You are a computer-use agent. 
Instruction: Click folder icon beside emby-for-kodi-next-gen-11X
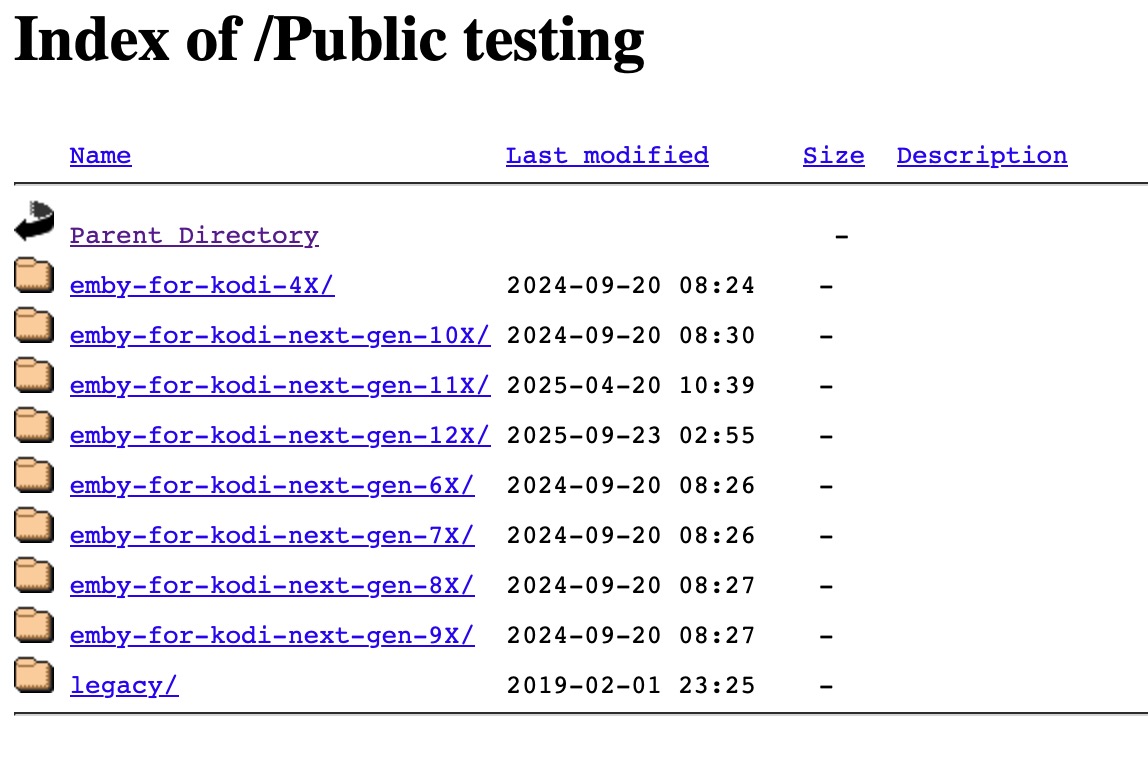[34, 374]
